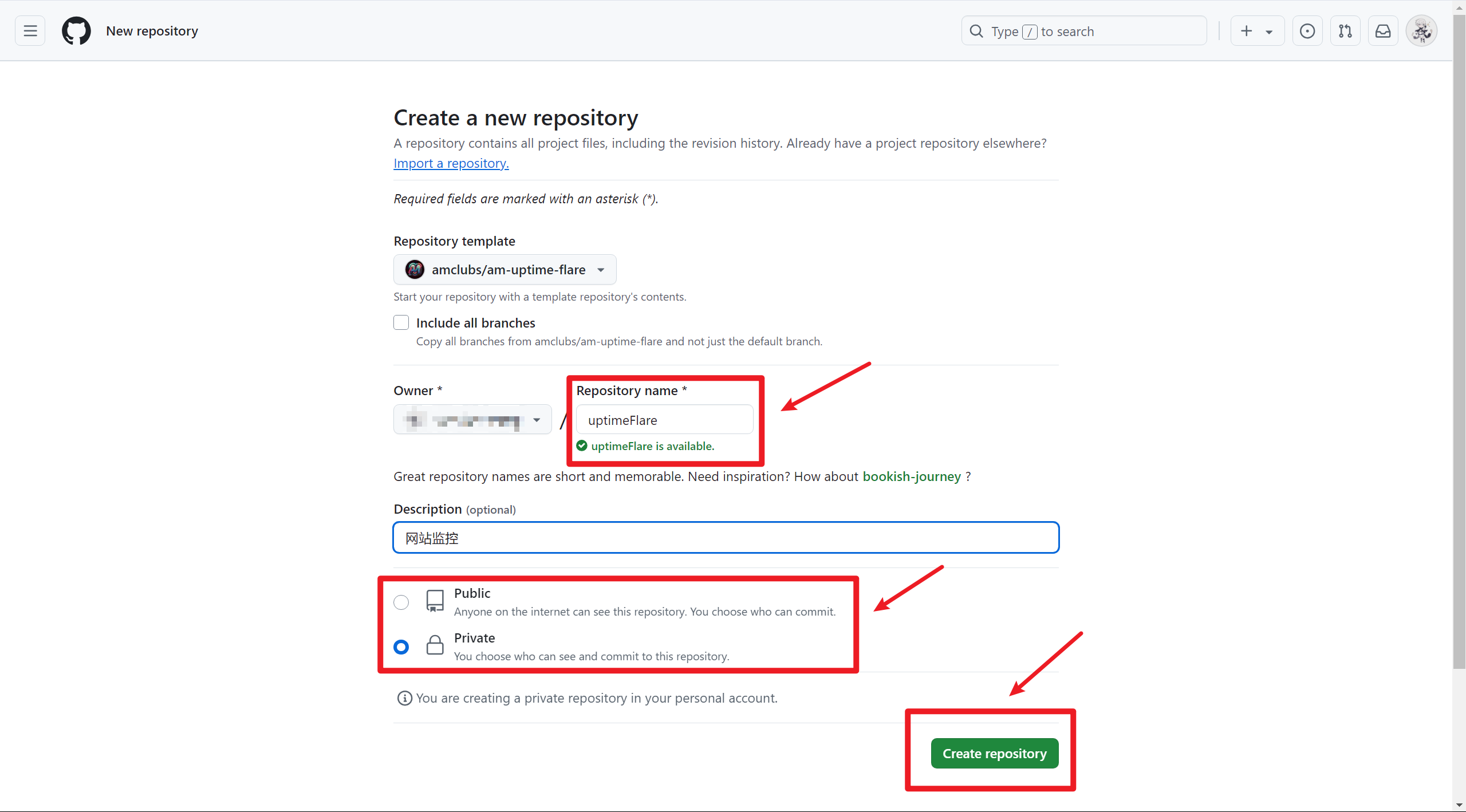The height and width of the screenshot is (812, 1466).
Task: Select the Public visibility radio button
Action: click(401, 602)
